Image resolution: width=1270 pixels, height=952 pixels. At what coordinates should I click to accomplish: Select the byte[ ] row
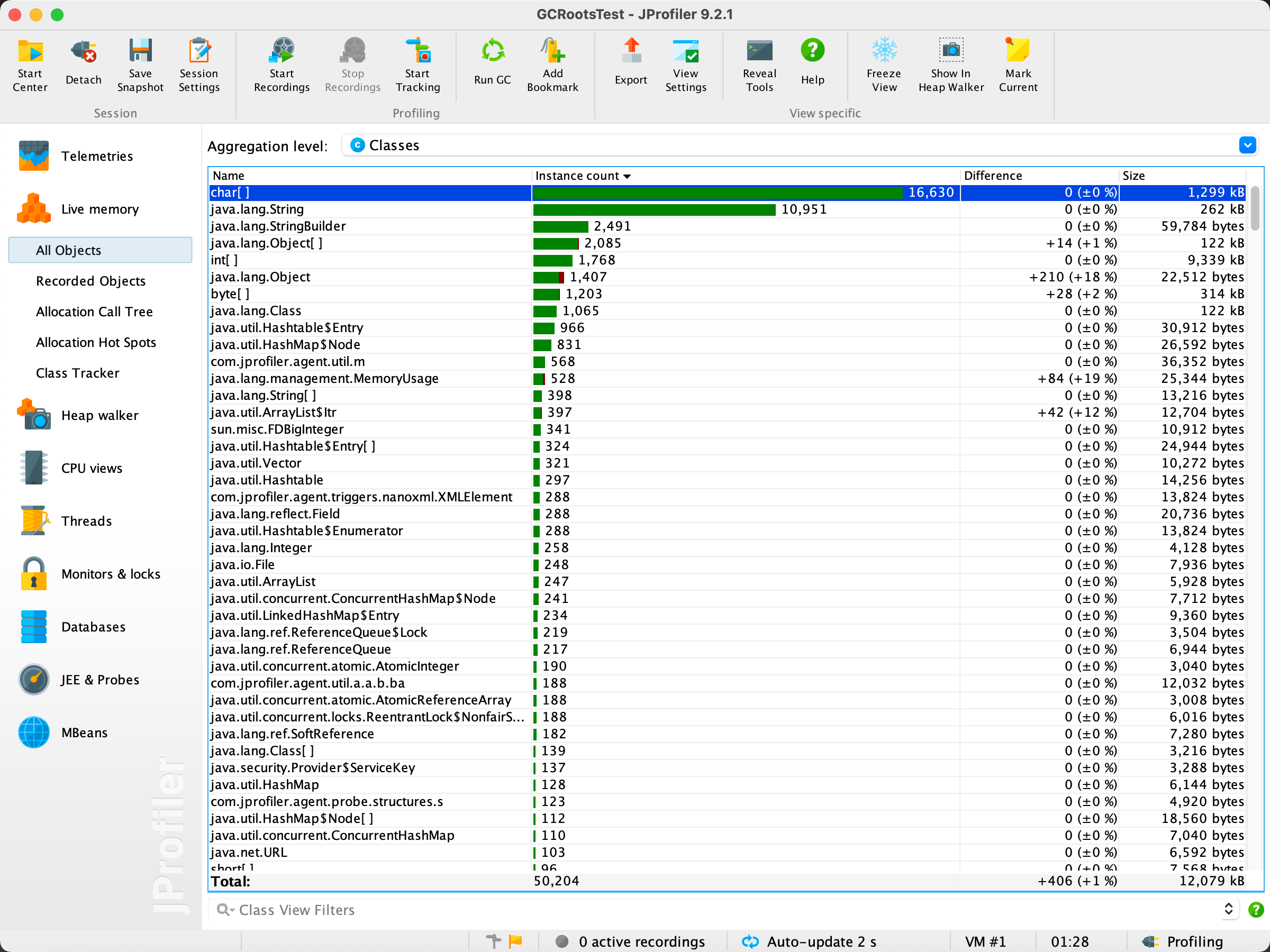click(x=727, y=294)
